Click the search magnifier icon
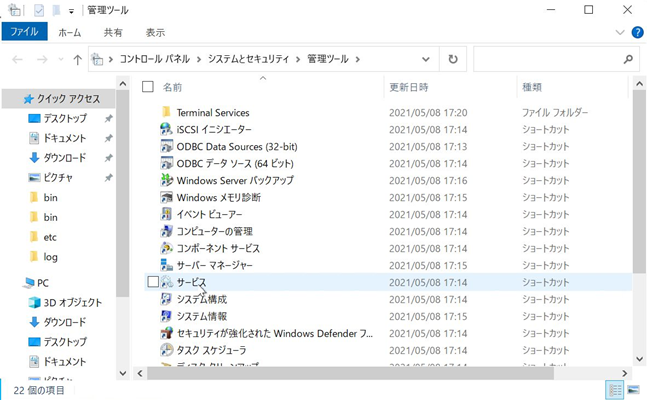Image resolution: width=647 pixels, height=400 pixels. click(628, 59)
